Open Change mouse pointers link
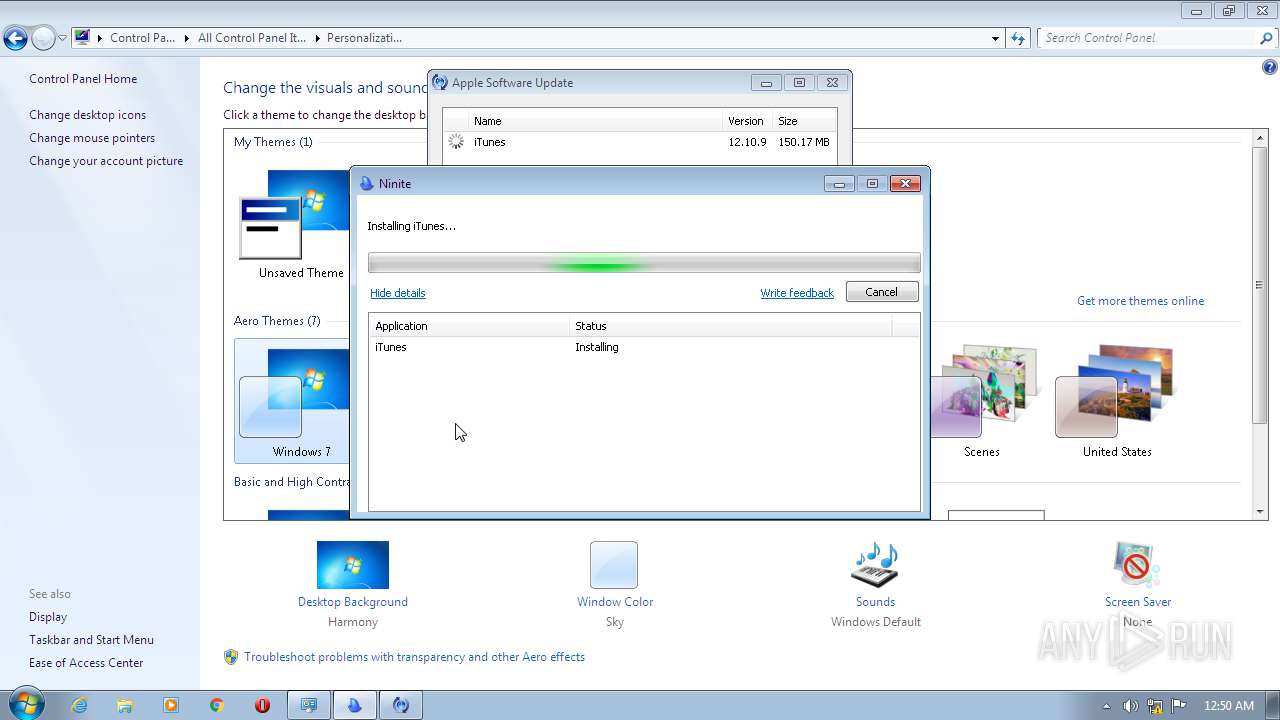The image size is (1280, 720). click(x=92, y=138)
